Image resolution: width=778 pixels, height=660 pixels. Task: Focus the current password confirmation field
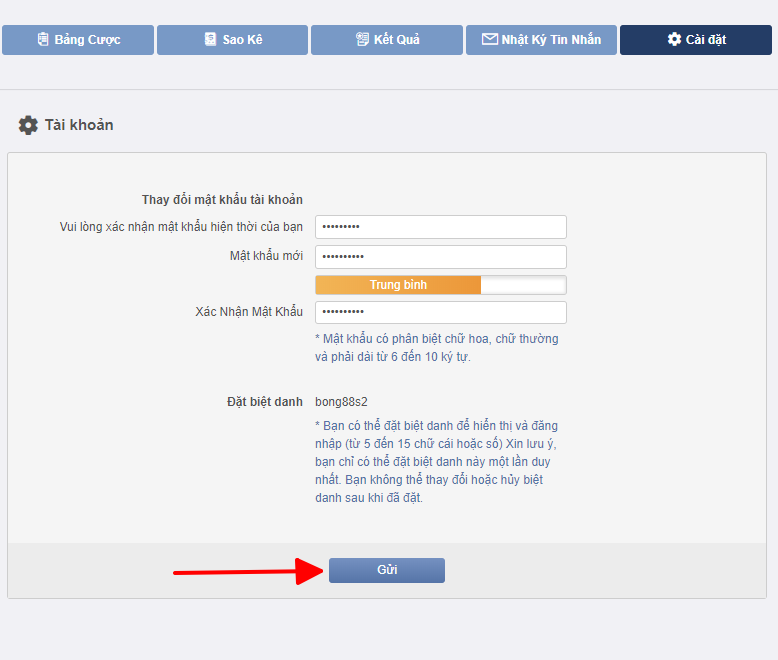coord(440,227)
